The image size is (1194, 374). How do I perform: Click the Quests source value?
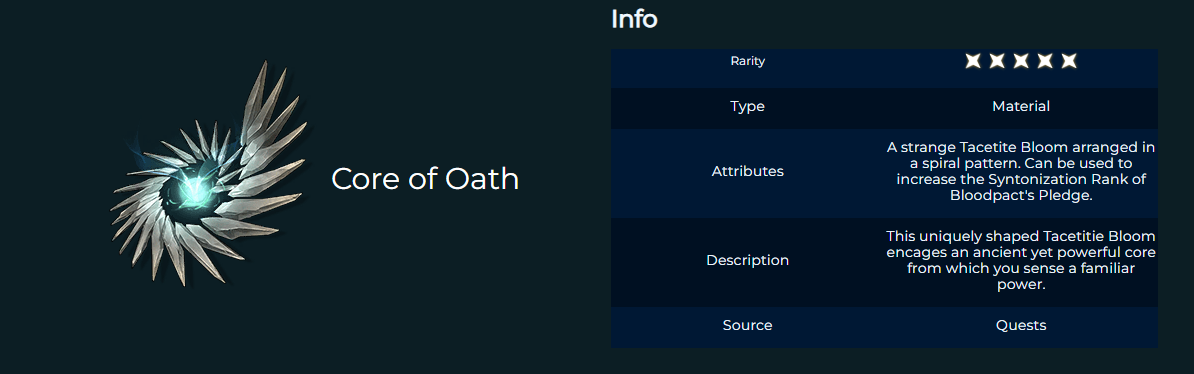point(1020,325)
